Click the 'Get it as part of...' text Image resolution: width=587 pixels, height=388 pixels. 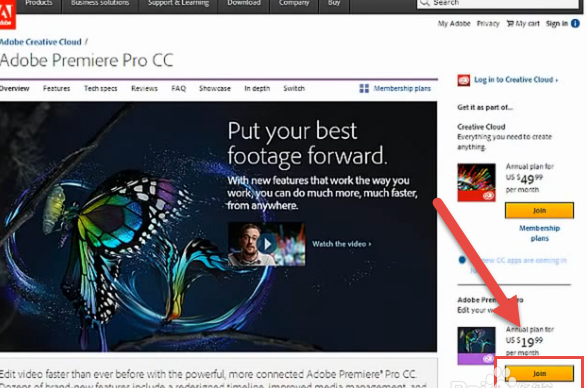point(485,107)
